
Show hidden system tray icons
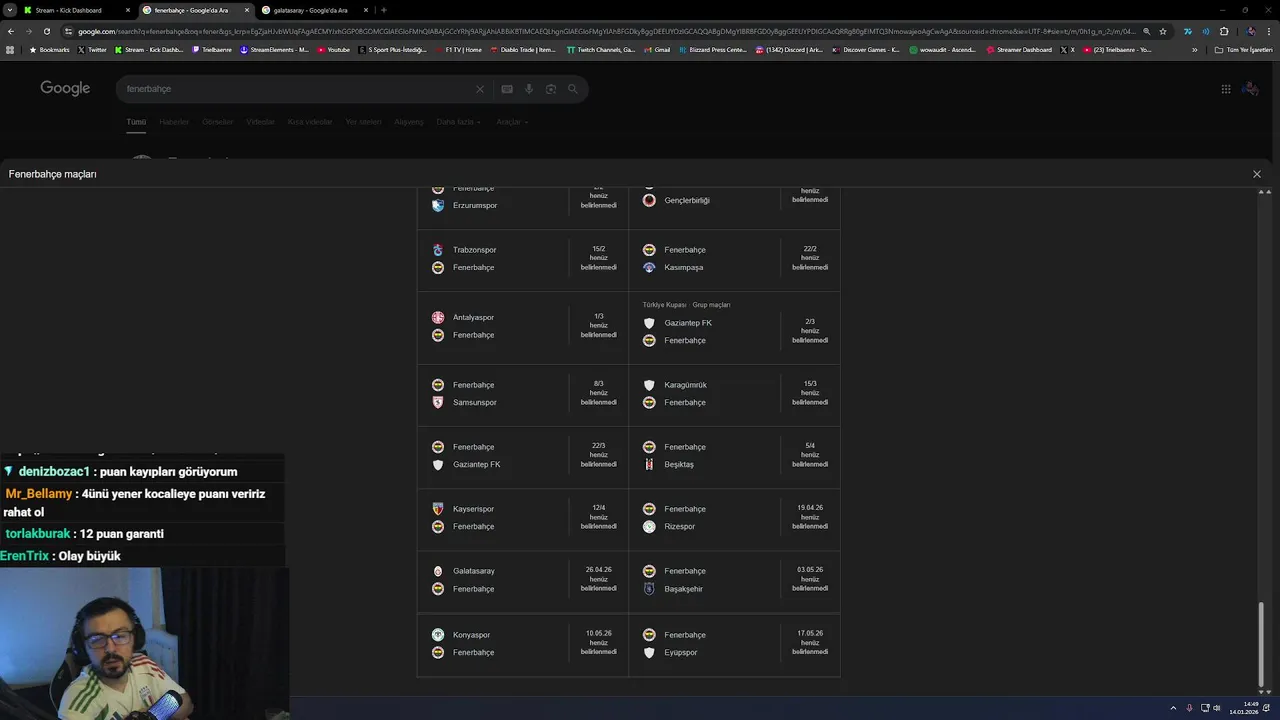coord(1172,708)
